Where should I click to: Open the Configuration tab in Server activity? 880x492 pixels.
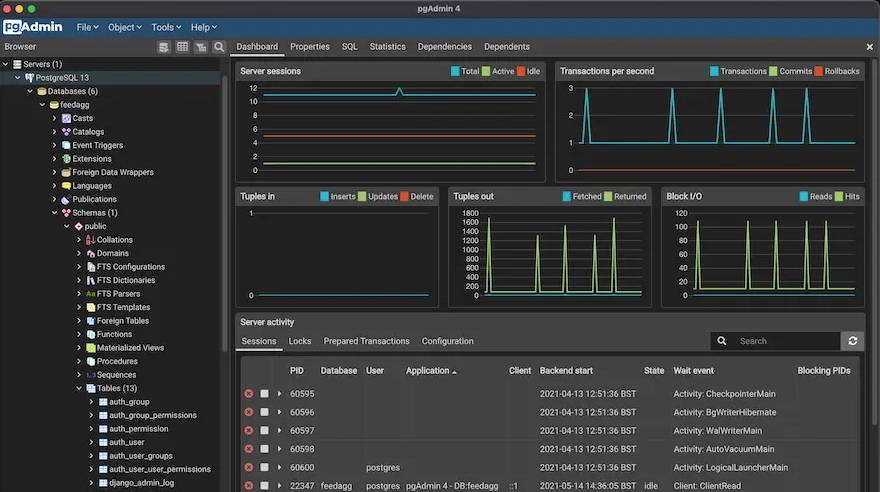click(447, 341)
